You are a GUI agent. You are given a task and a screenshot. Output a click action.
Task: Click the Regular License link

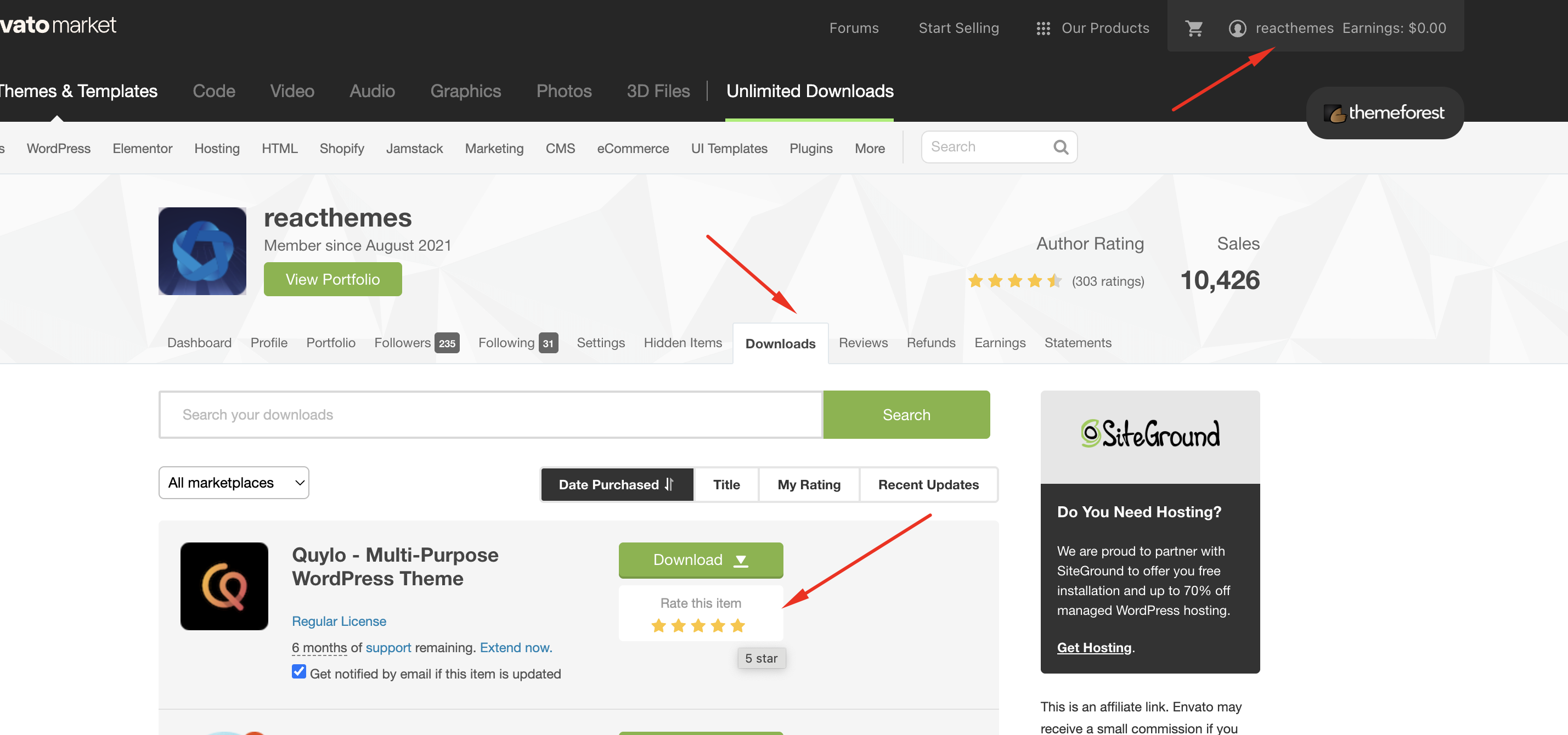[x=339, y=621]
